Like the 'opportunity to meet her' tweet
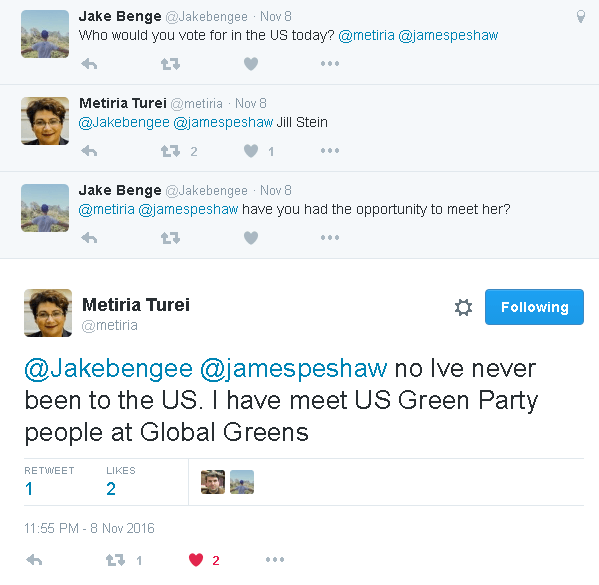The width and height of the screenshot is (599, 585). pyautogui.click(x=251, y=238)
